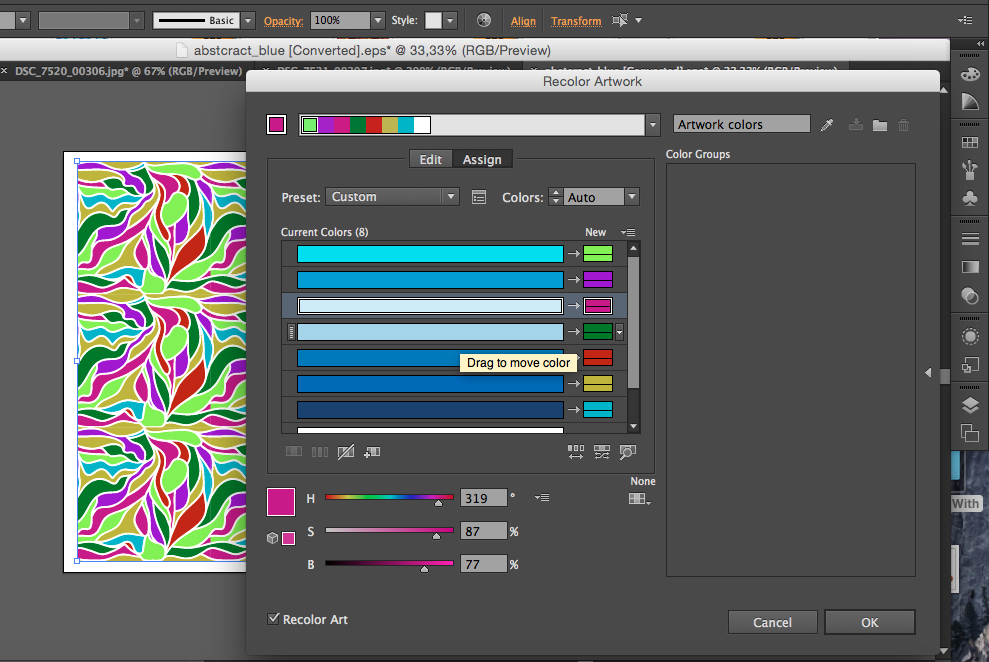Open the Basic brush definition dropdown
The image size is (989, 662).
(248, 20)
